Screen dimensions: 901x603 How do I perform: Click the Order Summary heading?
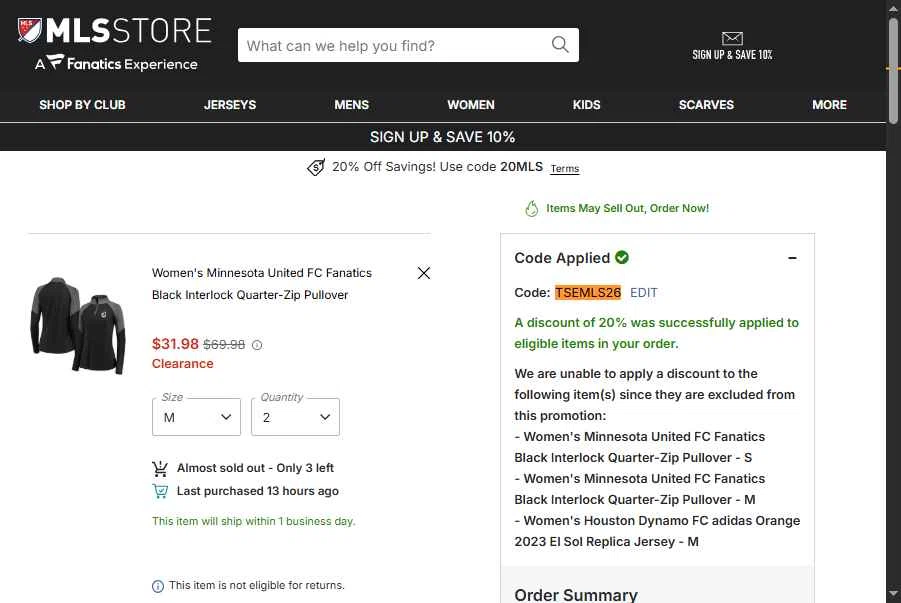576,595
